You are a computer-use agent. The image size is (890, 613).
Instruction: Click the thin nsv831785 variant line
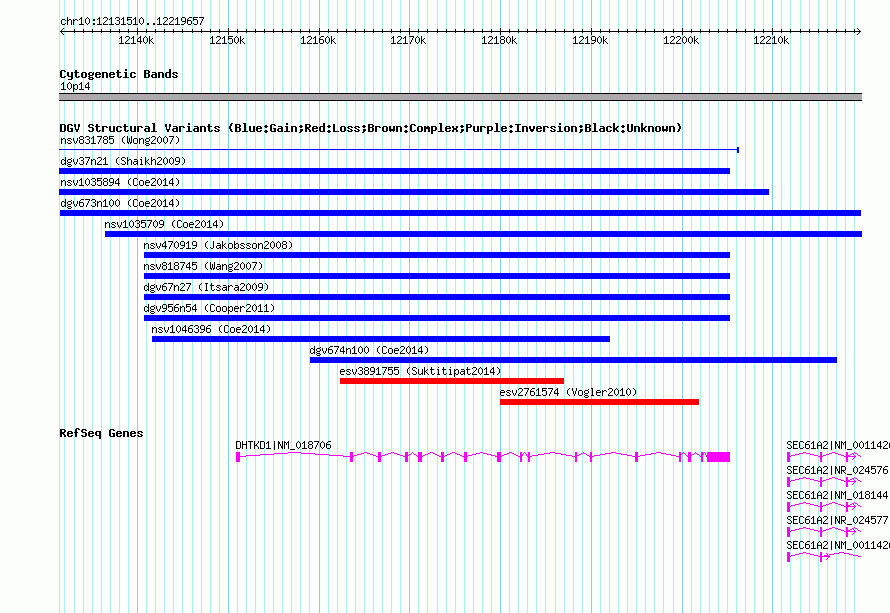[399, 150]
